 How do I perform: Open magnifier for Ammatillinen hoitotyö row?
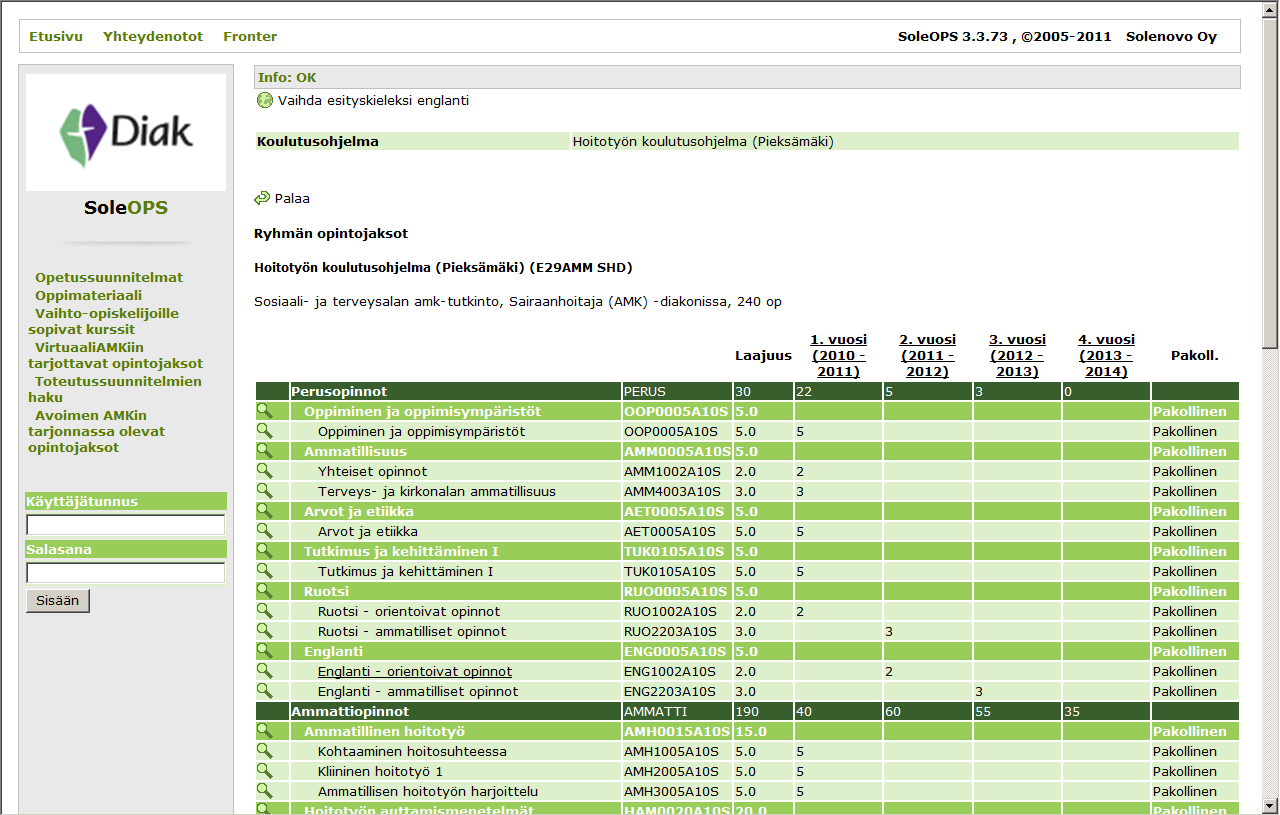tap(265, 731)
